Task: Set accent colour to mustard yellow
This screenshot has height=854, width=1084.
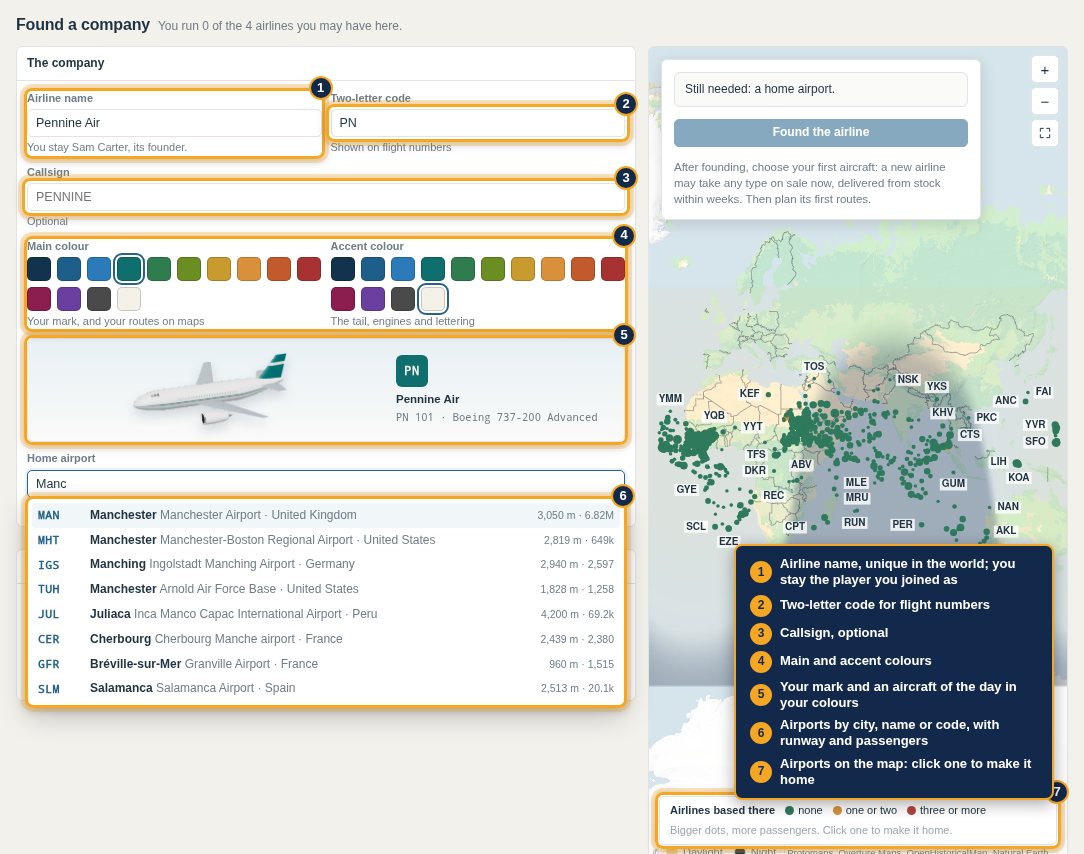Action: [523, 269]
